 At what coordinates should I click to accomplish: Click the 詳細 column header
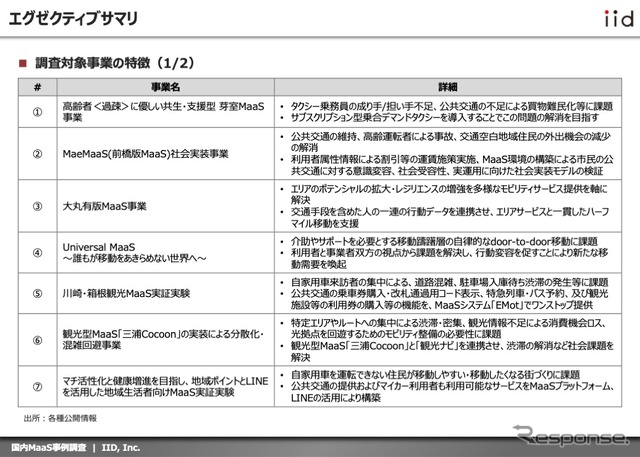(x=448, y=87)
